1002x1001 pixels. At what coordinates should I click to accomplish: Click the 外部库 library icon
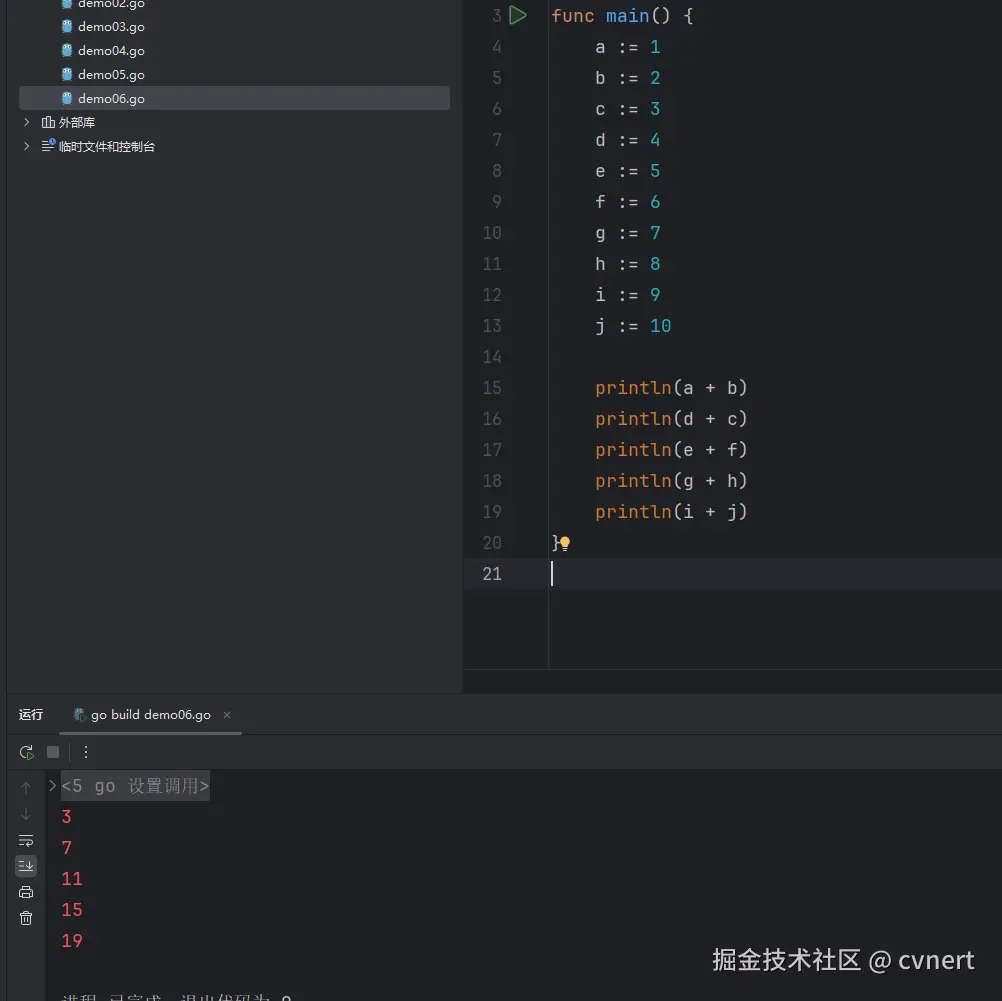(x=48, y=121)
